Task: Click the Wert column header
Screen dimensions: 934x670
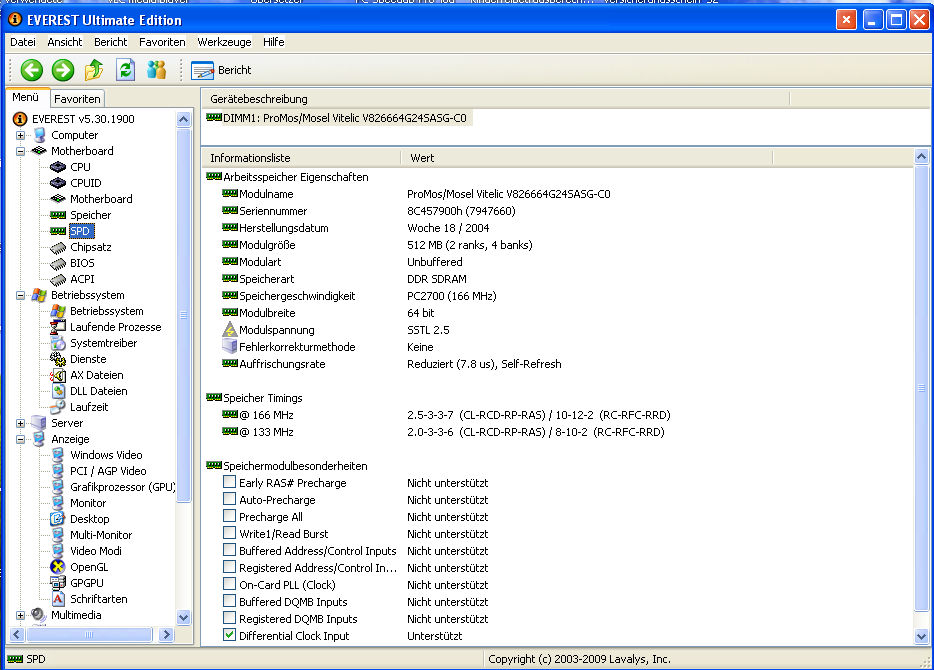Action: click(587, 158)
